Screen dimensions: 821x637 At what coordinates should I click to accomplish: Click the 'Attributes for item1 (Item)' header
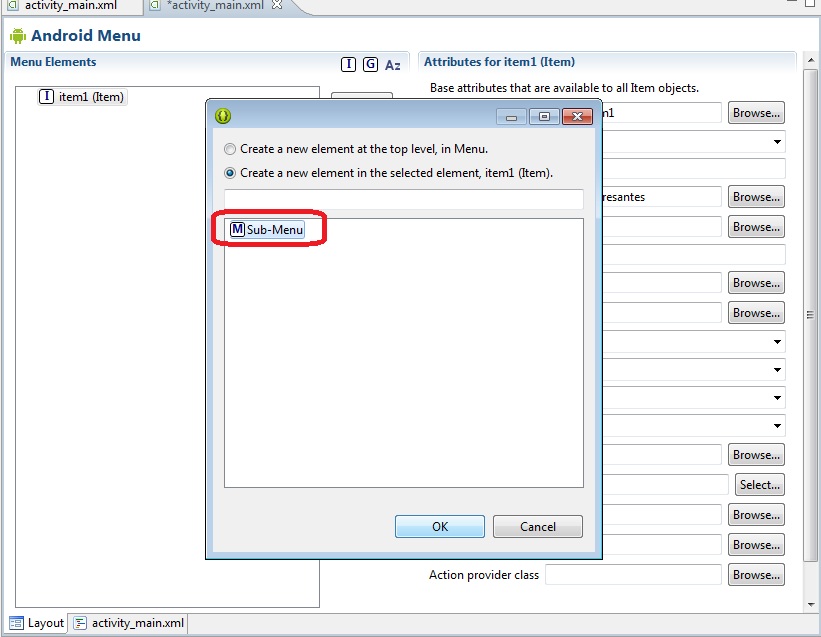pos(499,62)
